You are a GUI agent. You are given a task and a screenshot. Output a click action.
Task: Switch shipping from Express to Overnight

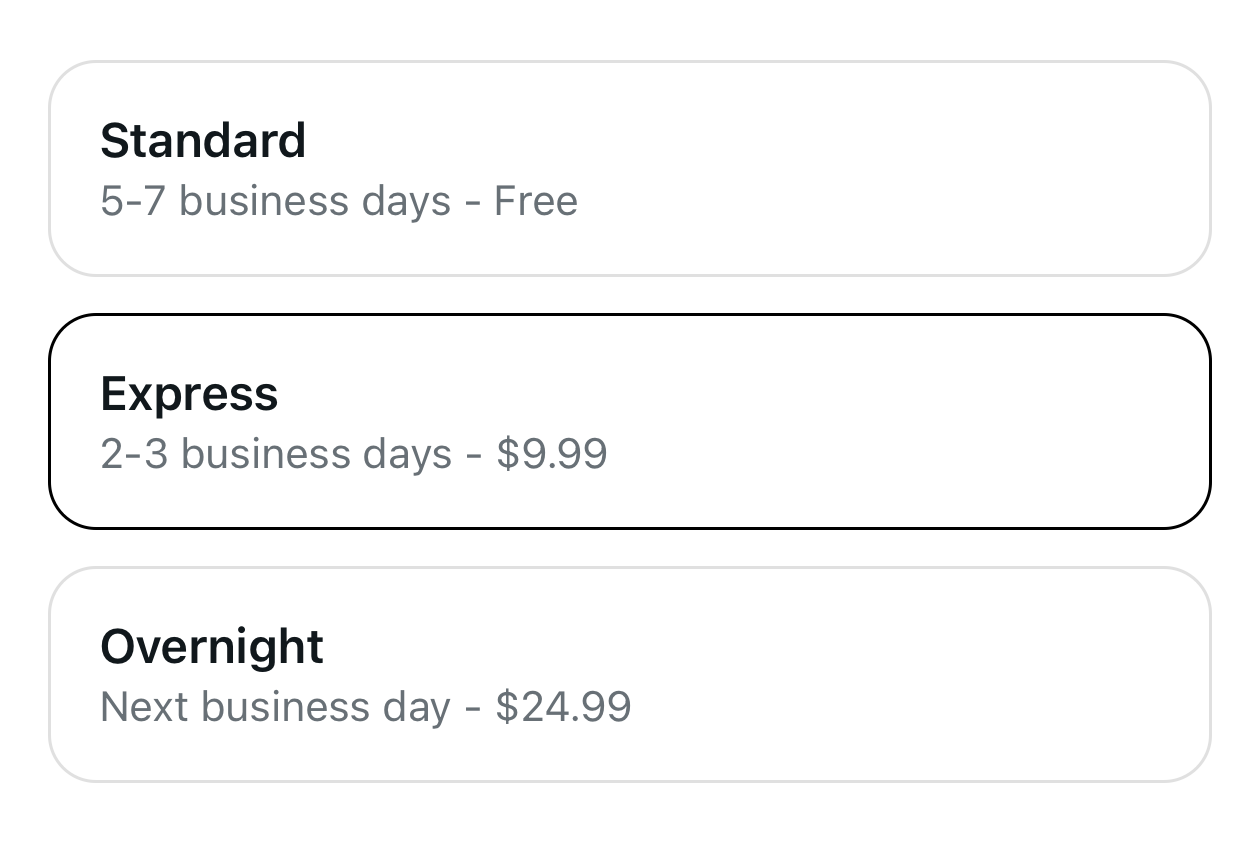(x=629, y=674)
